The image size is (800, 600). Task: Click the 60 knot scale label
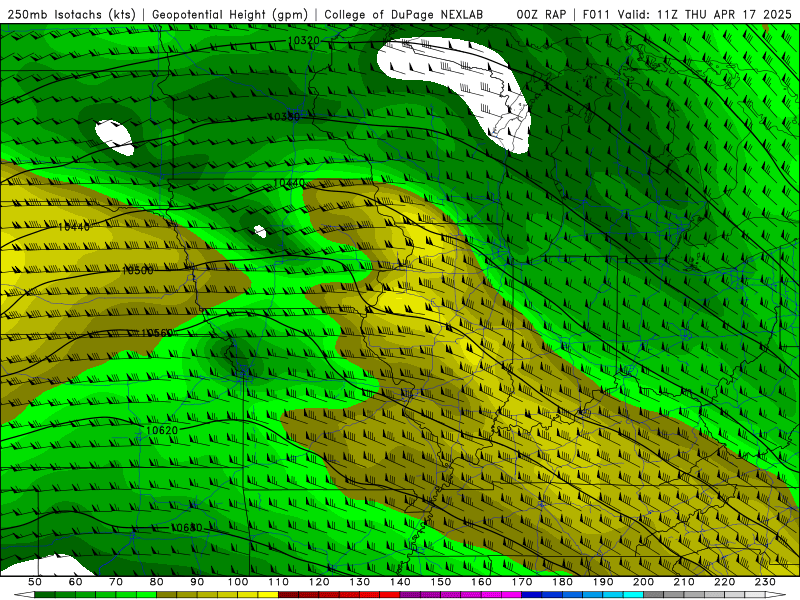(75, 582)
